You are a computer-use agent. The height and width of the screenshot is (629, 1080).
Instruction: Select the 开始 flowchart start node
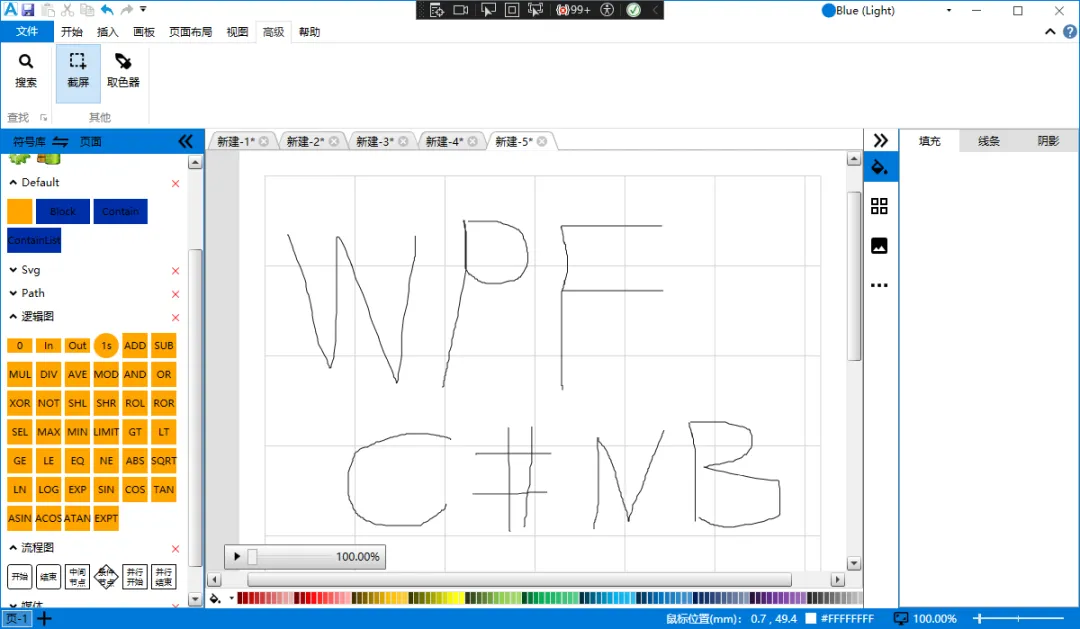(19, 576)
